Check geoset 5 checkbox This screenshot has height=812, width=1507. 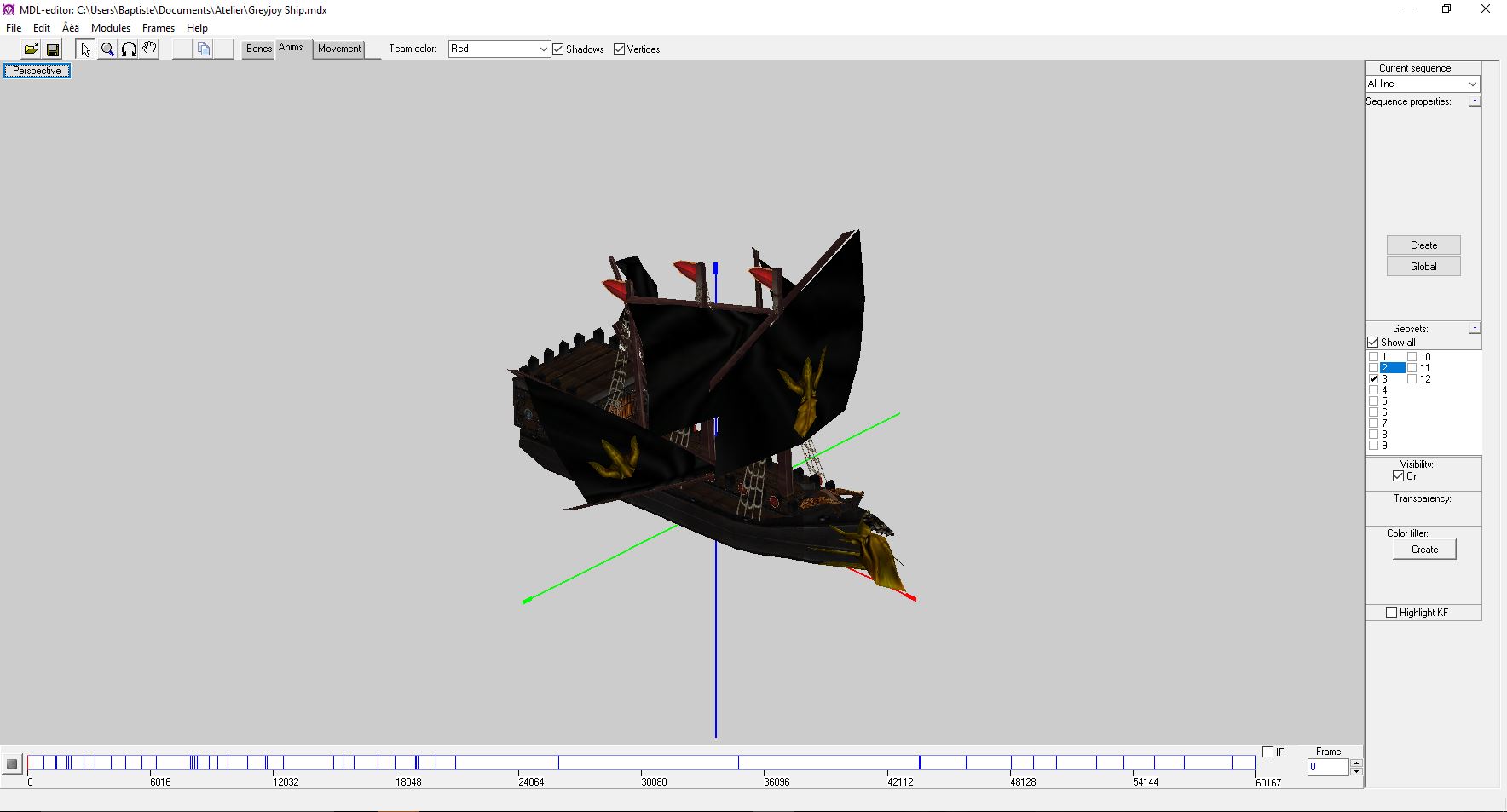click(x=1373, y=401)
